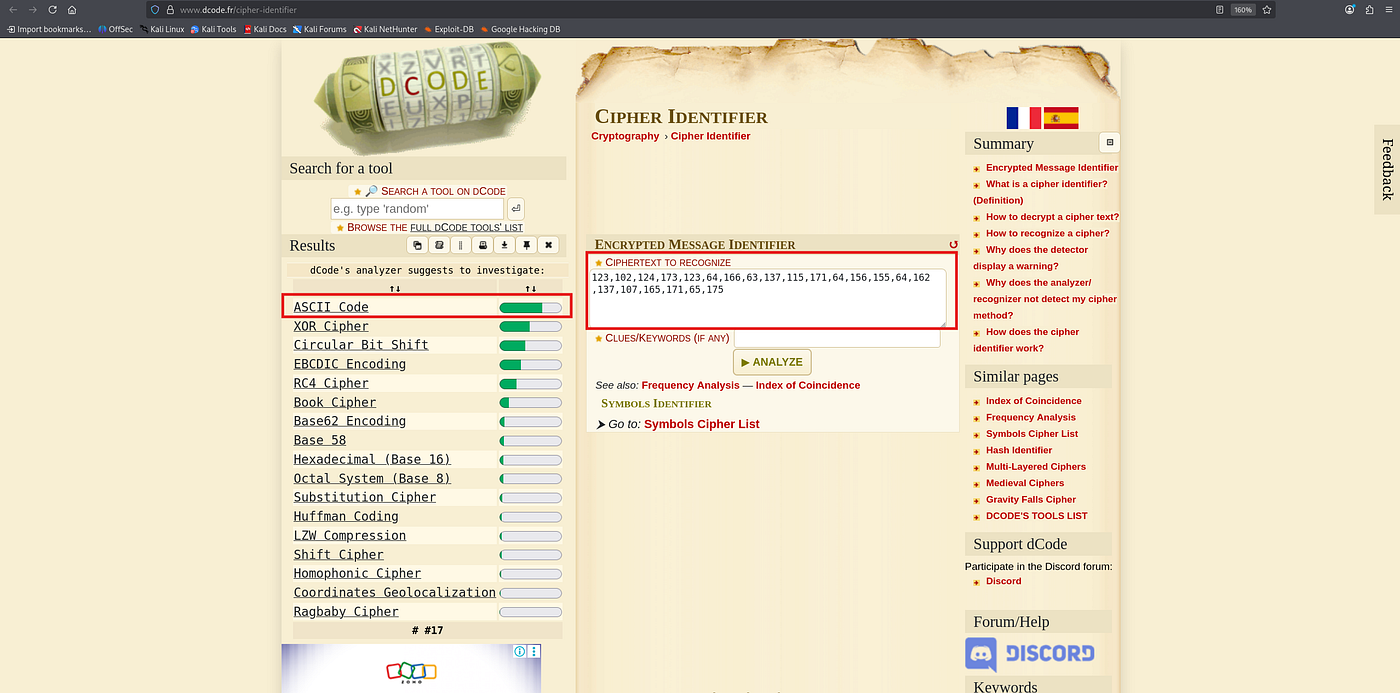Collapse the Summary section
Image resolution: width=1400 pixels, height=693 pixels.
click(1109, 143)
